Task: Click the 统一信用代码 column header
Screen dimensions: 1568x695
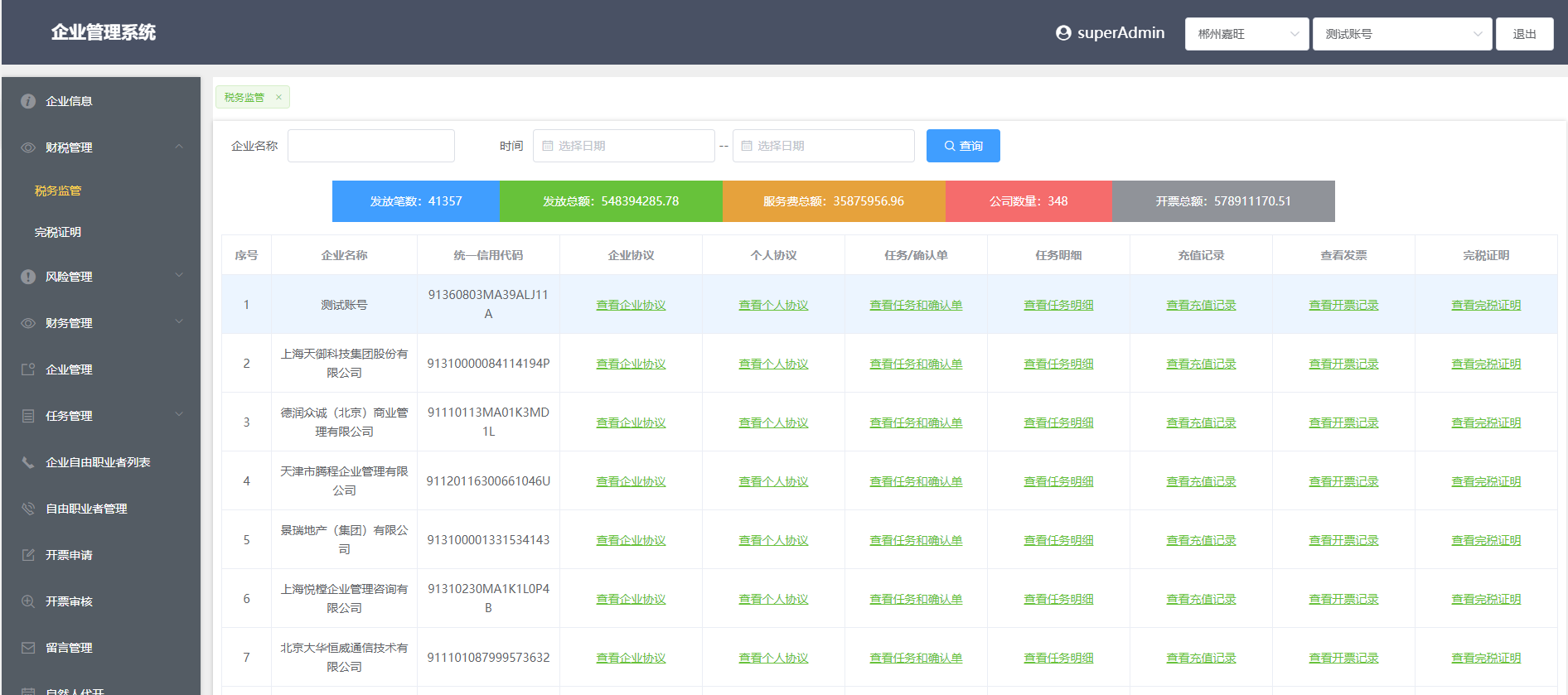Action: 488,255
